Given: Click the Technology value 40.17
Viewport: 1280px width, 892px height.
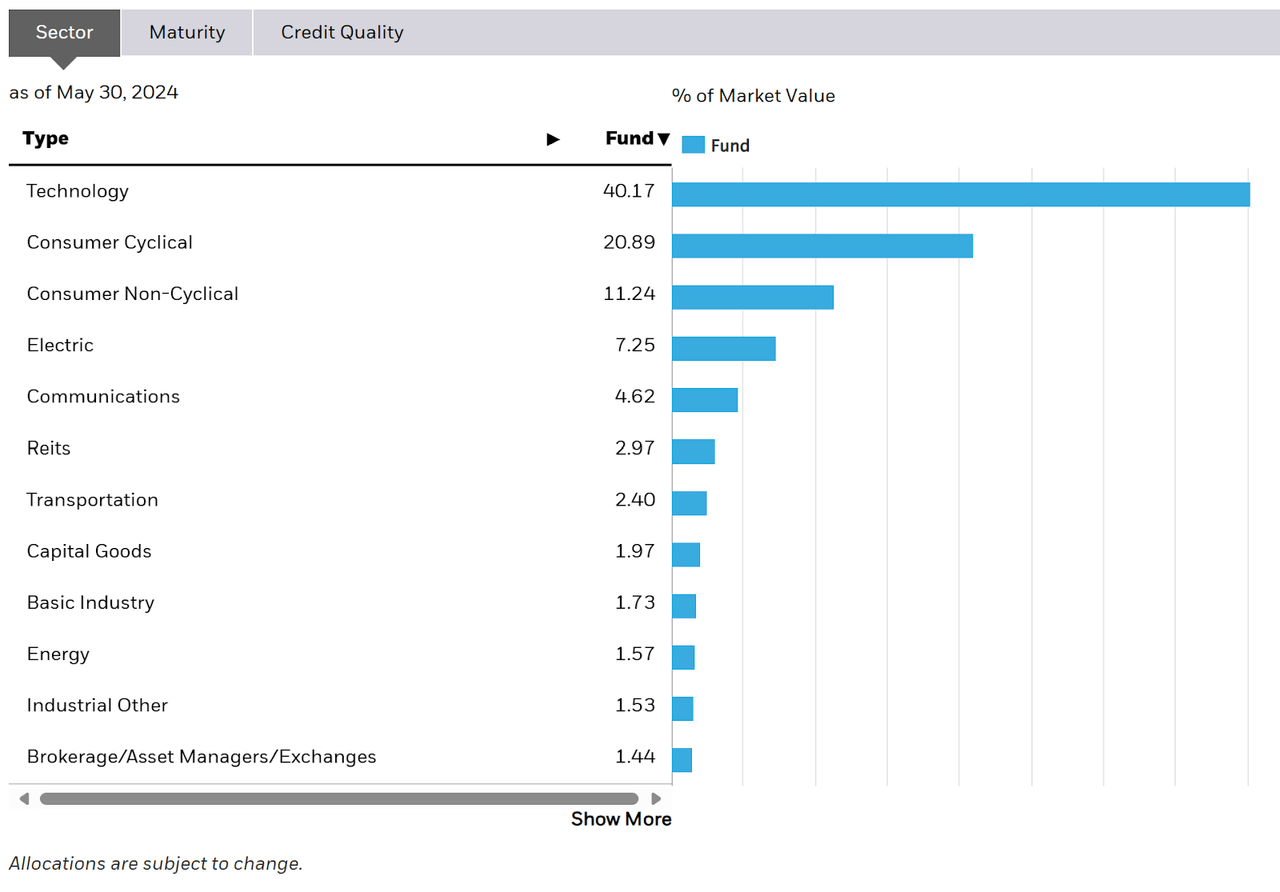Looking at the screenshot, I should click(x=629, y=190).
